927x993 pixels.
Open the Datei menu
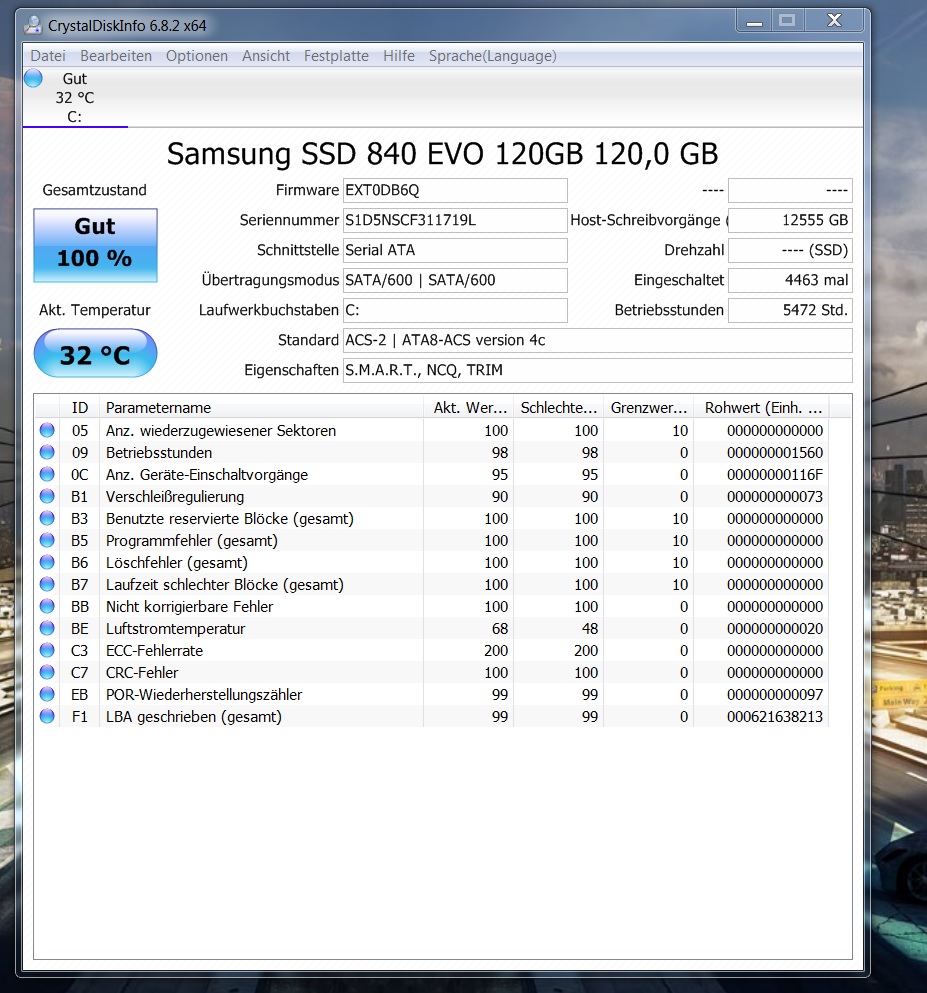click(48, 56)
